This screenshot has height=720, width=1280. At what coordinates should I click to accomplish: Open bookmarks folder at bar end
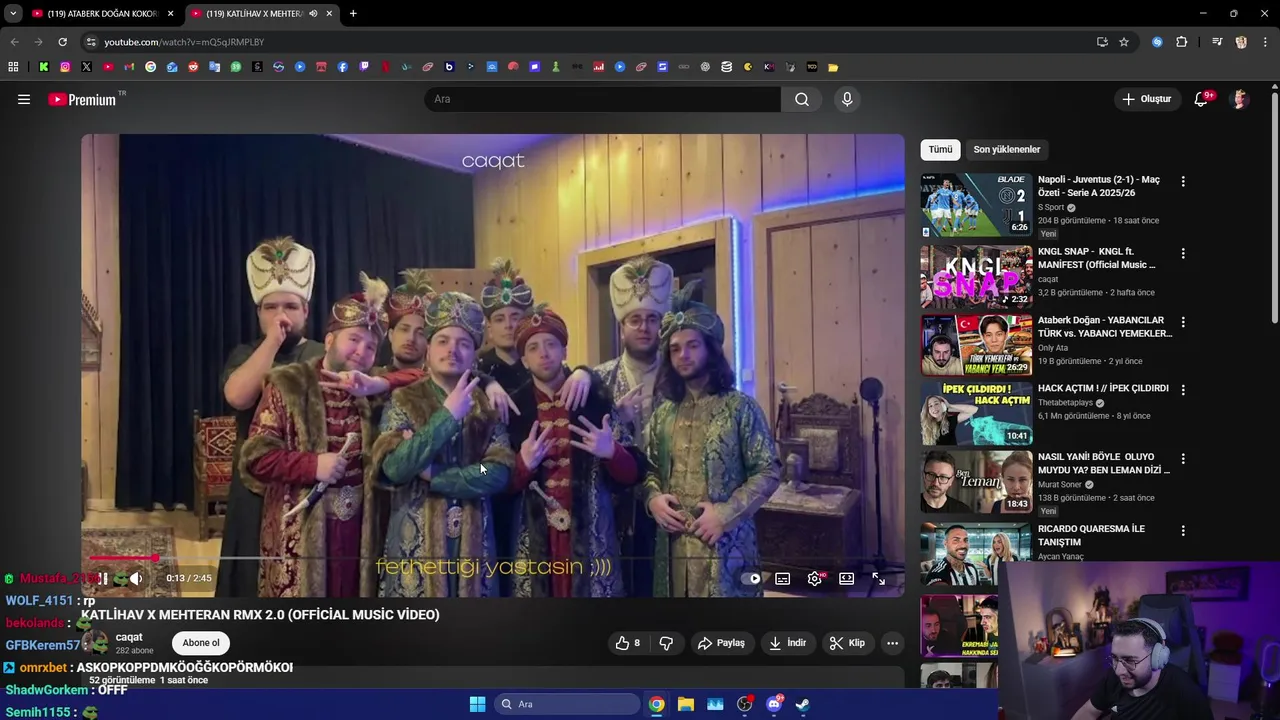(833, 67)
